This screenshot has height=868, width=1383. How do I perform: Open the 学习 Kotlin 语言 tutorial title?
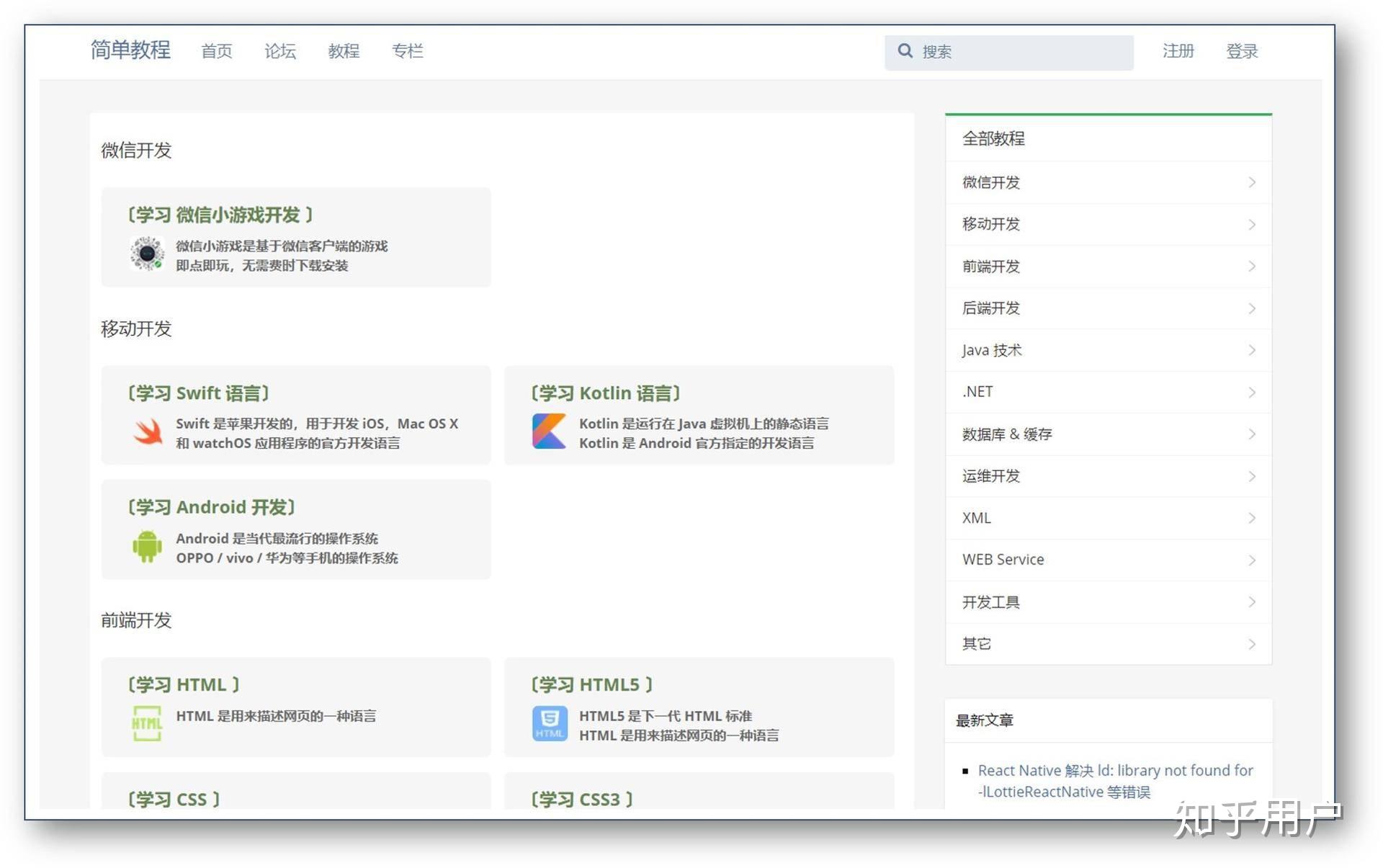606,393
